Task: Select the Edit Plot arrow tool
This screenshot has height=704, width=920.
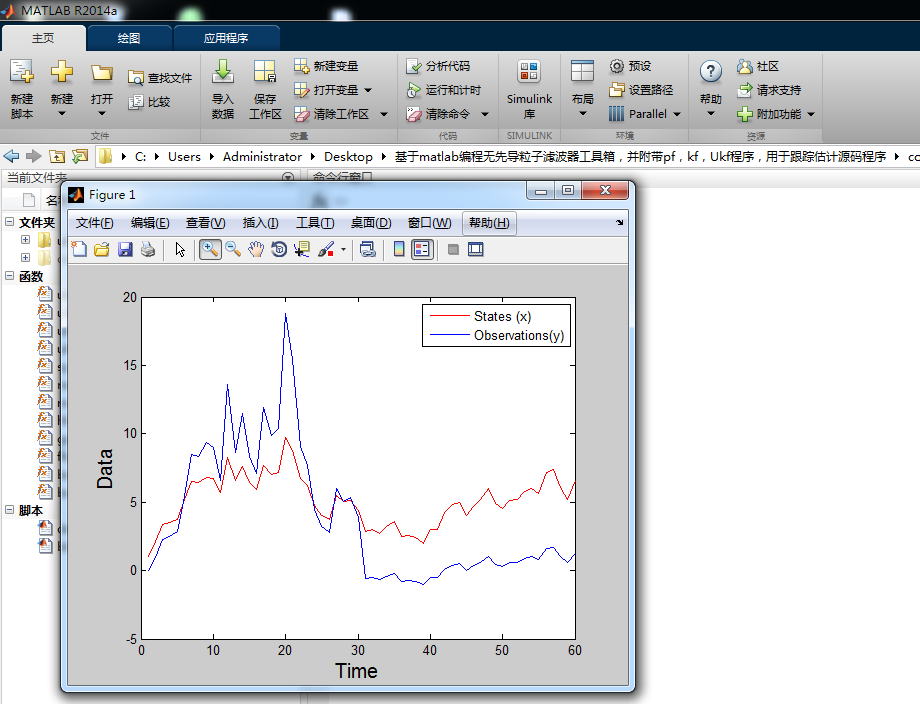Action: point(180,249)
